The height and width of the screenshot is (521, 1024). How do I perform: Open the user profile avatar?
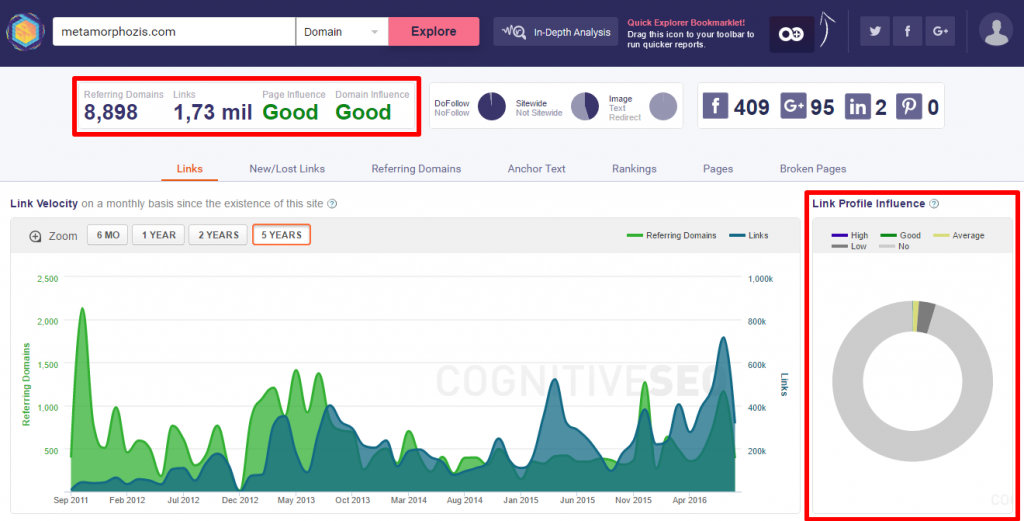(x=996, y=30)
